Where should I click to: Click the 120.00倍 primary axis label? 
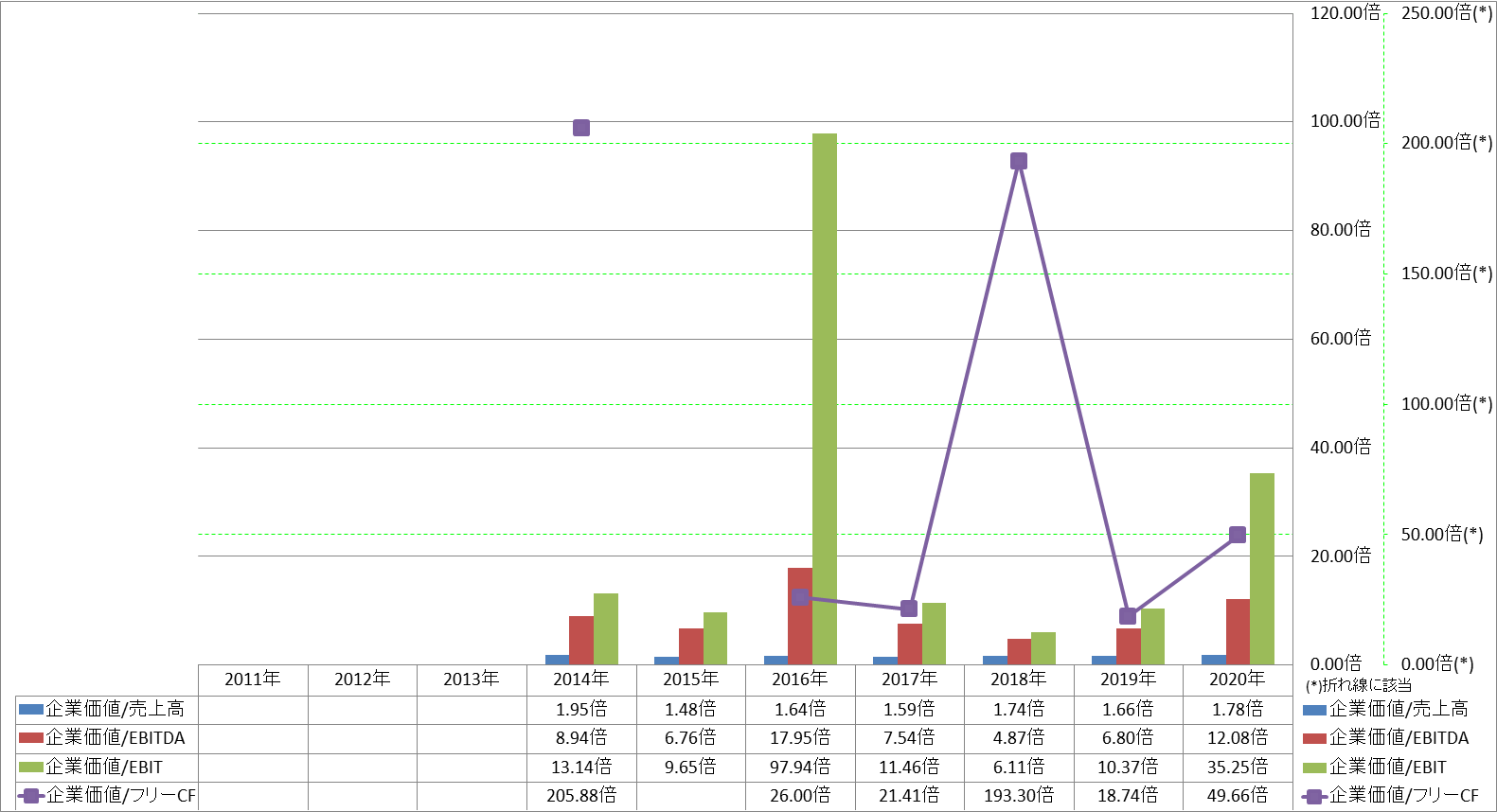point(1346,13)
